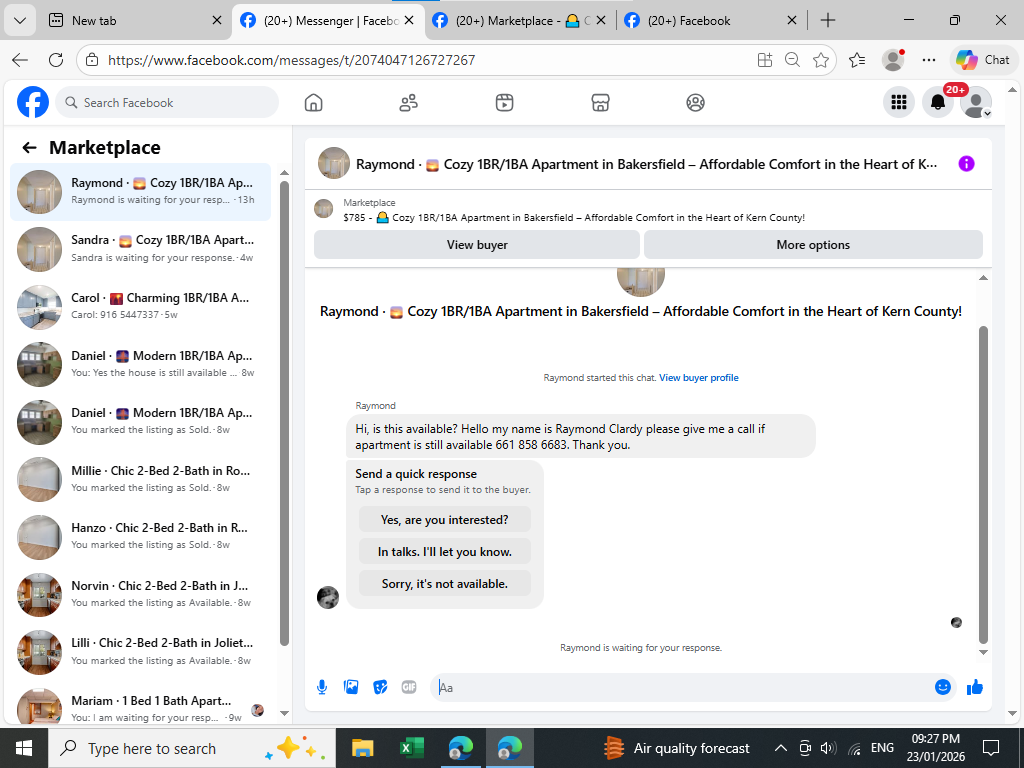Click Raymond's avatar in the chat header

point(334,163)
